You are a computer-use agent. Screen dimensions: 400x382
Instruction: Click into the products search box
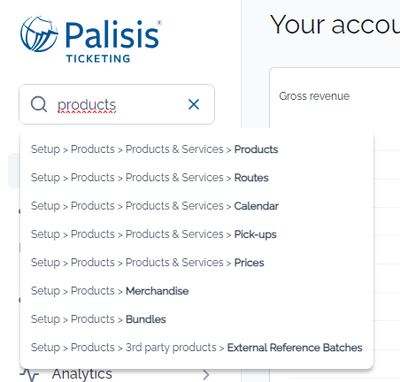click(117, 104)
